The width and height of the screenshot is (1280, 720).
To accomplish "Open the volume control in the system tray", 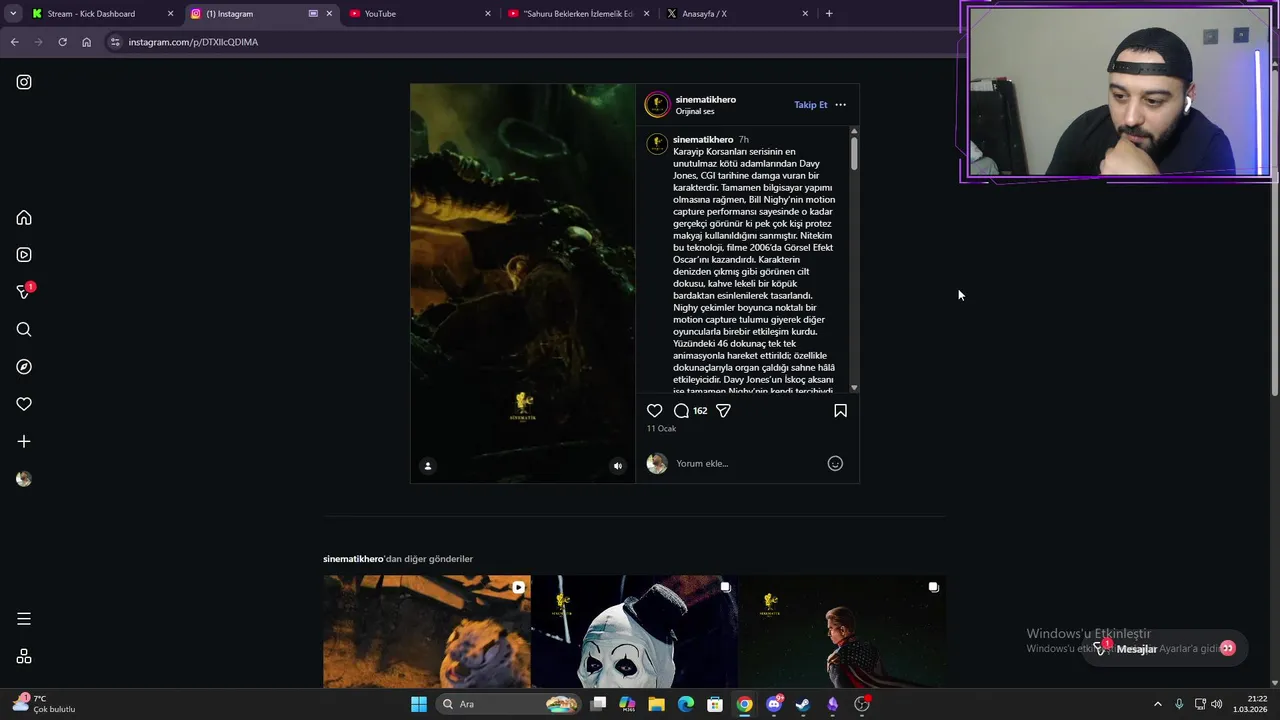I will click(x=1217, y=704).
